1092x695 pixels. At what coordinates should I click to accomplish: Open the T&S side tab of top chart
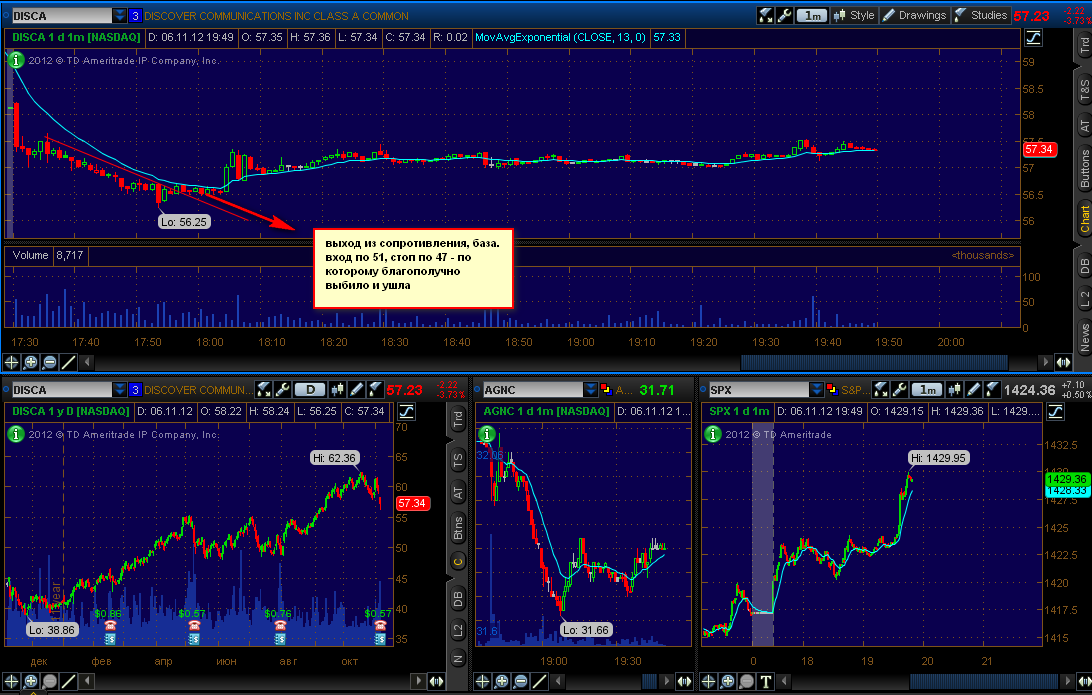1084,91
